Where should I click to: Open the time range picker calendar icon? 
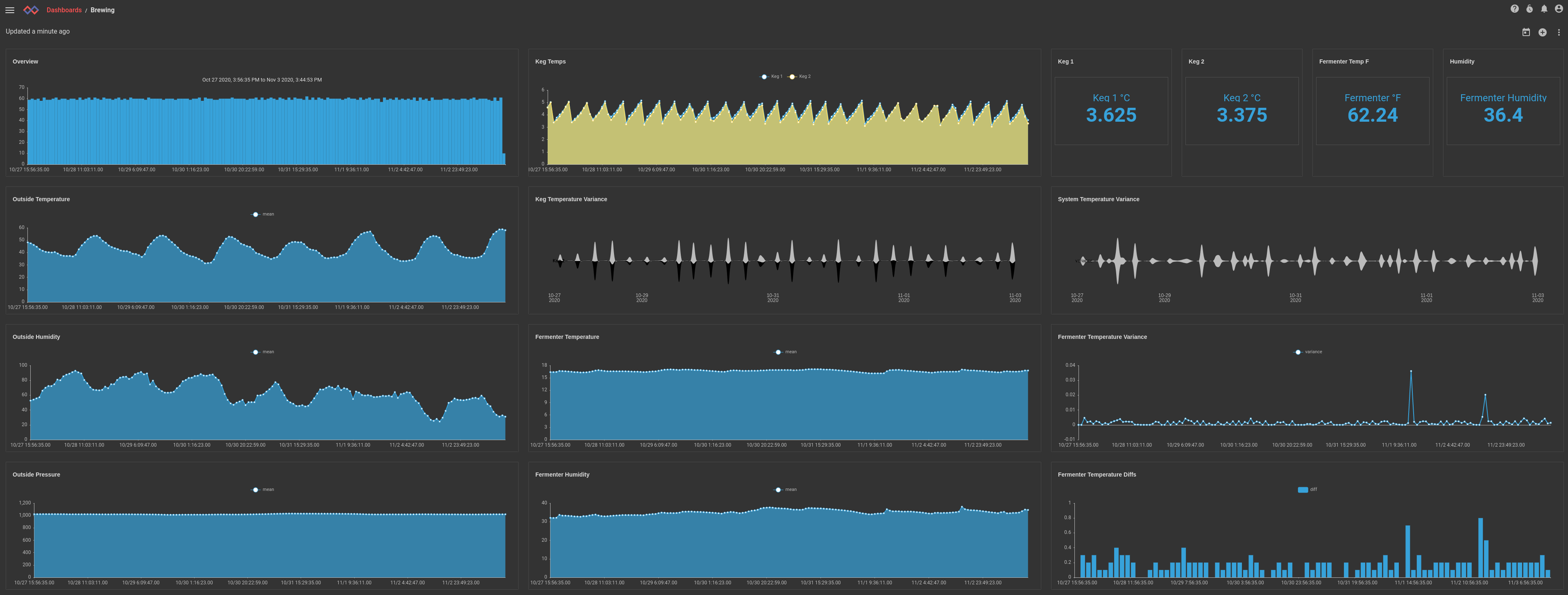[1526, 32]
